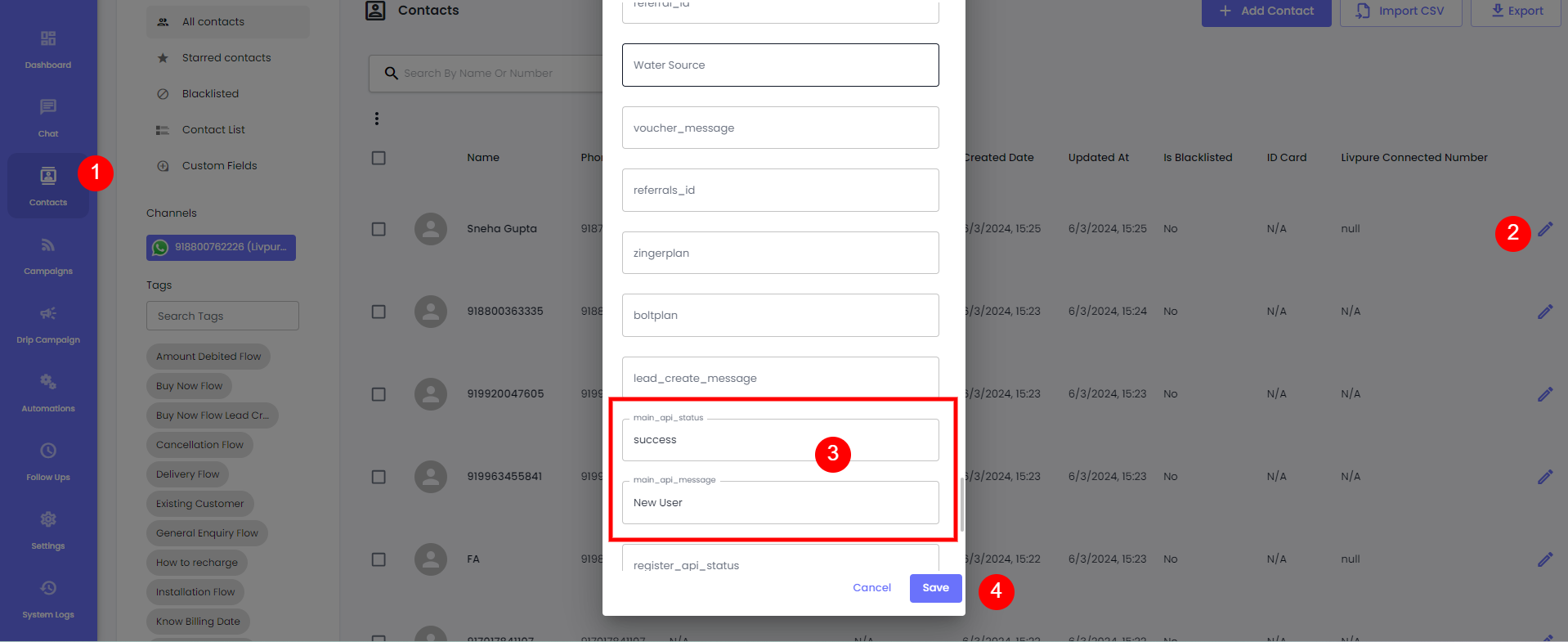This screenshot has width=1568, height=642.
Task: Select the checkbox for contact FA
Action: click(x=379, y=559)
